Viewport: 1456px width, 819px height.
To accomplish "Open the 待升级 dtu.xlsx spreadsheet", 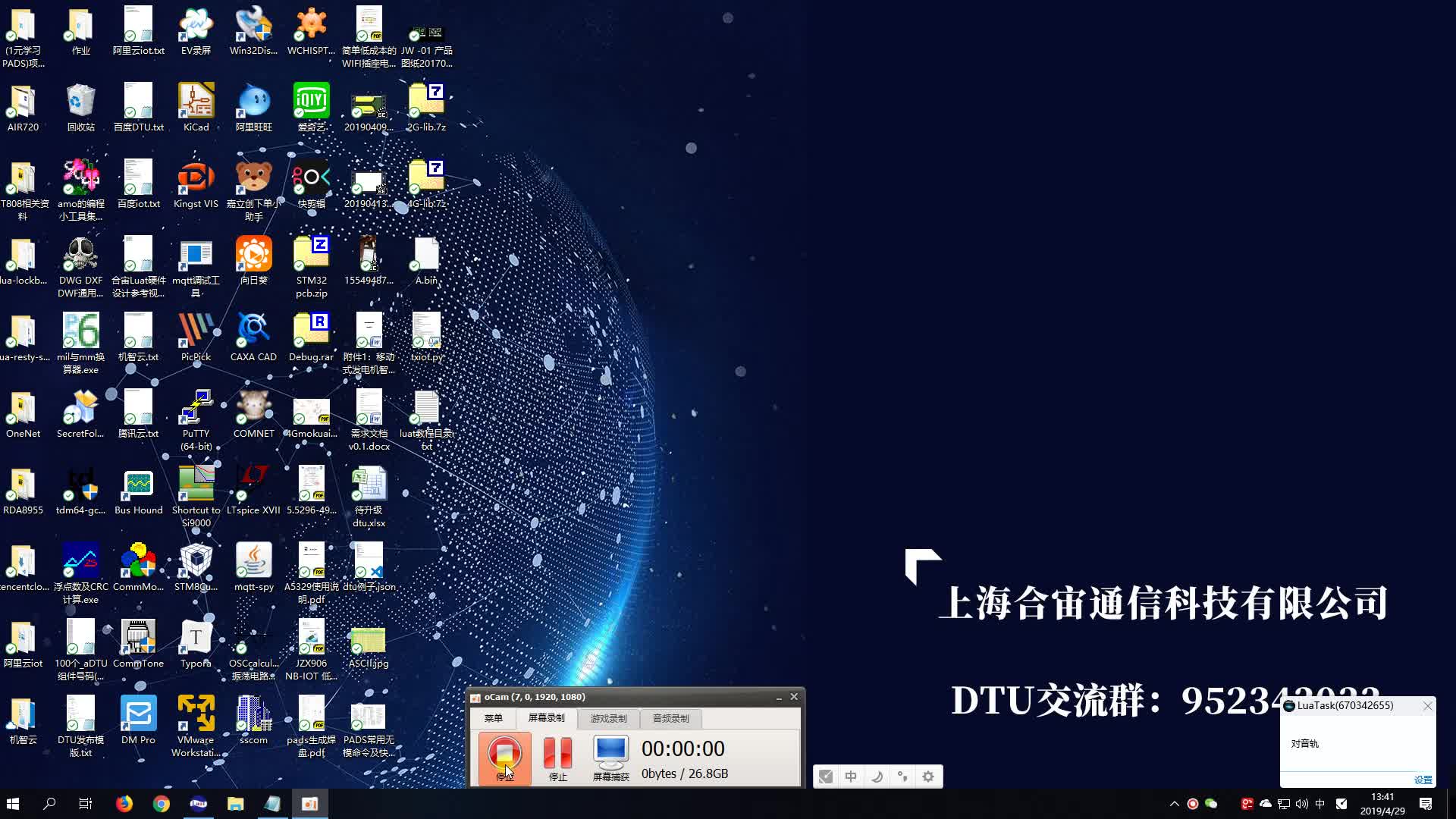I will pos(369,497).
